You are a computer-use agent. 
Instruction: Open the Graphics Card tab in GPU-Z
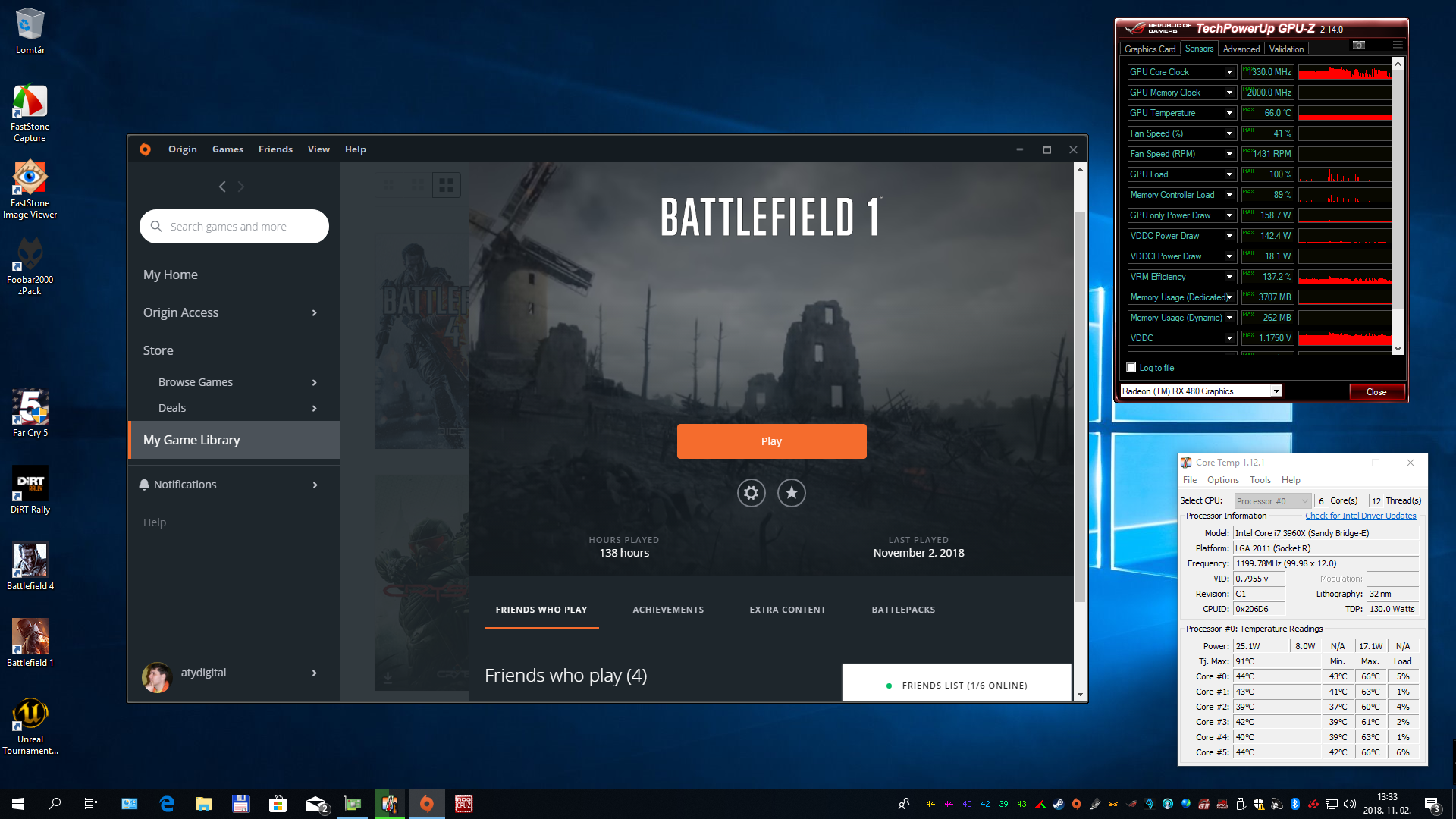pyautogui.click(x=1150, y=49)
